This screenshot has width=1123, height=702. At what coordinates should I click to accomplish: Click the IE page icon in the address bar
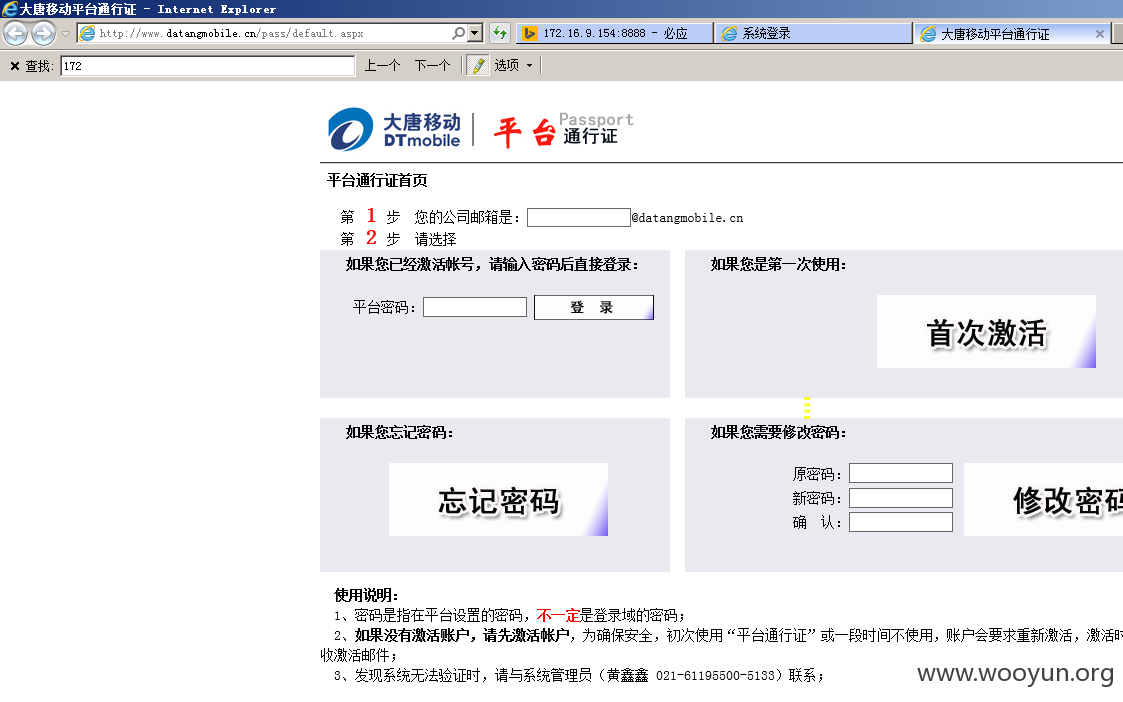[x=87, y=33]
